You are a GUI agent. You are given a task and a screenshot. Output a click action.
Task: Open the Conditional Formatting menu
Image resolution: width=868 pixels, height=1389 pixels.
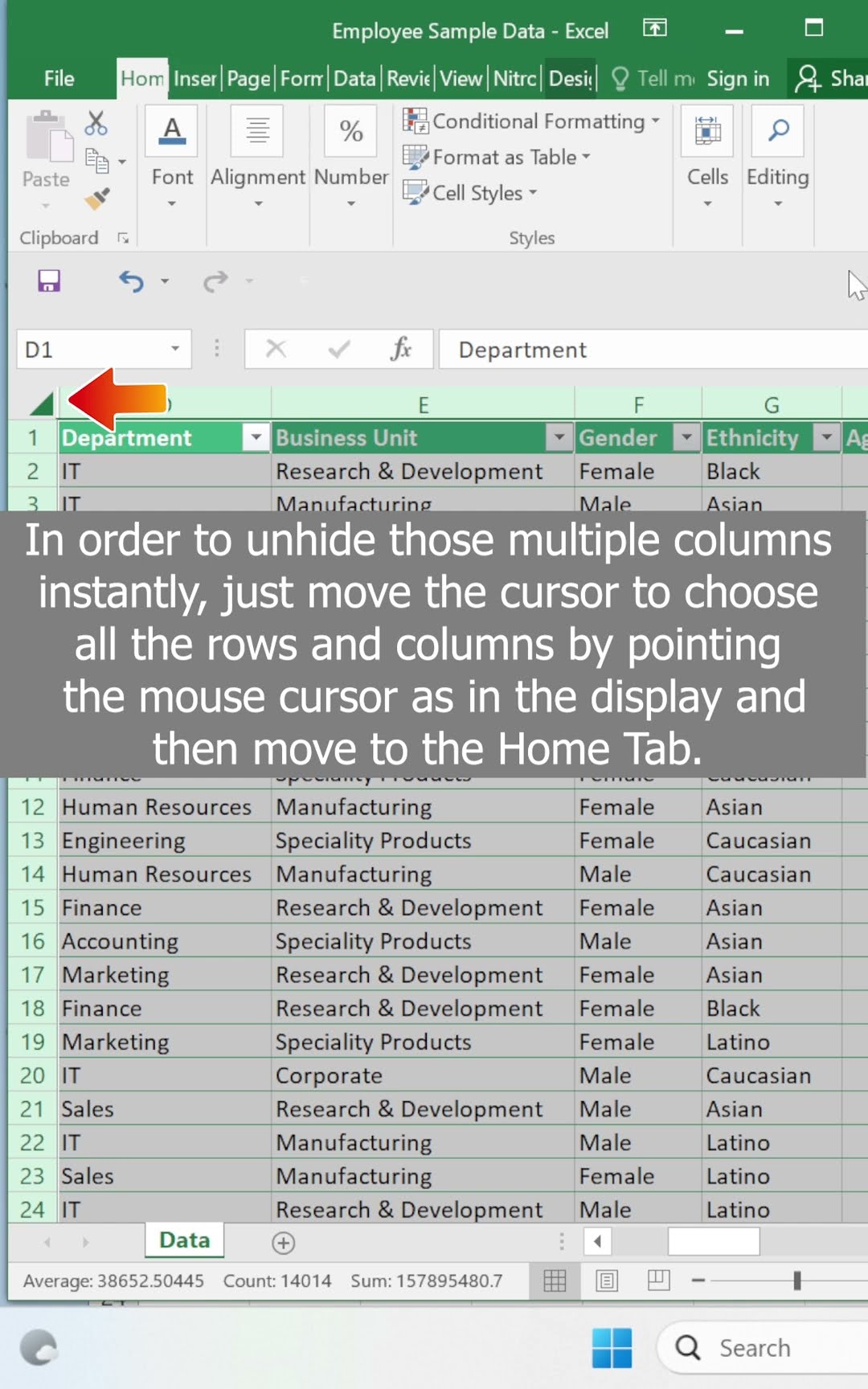531,121
